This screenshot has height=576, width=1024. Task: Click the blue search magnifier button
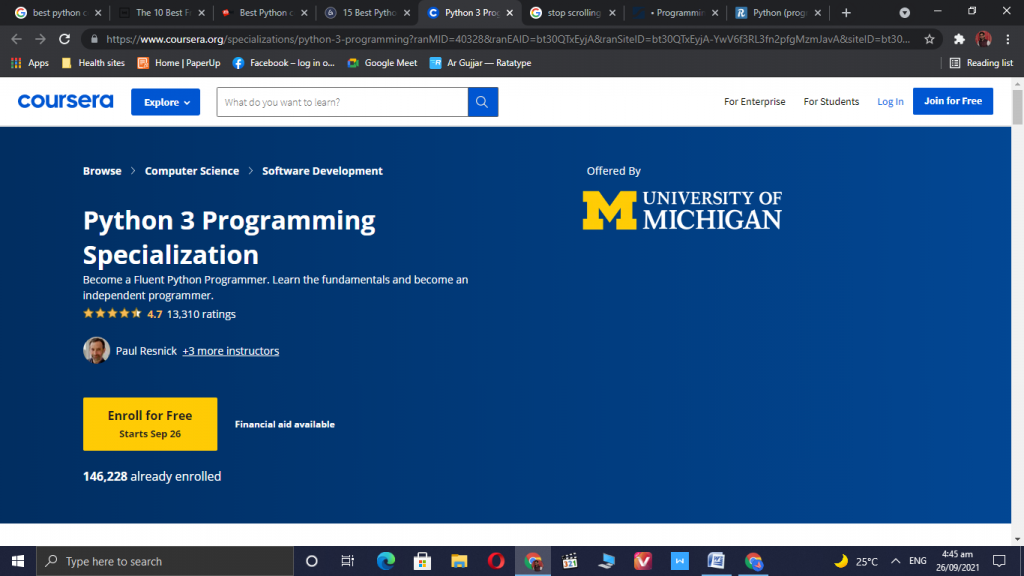pyautogui.click(x=483, y=102)
